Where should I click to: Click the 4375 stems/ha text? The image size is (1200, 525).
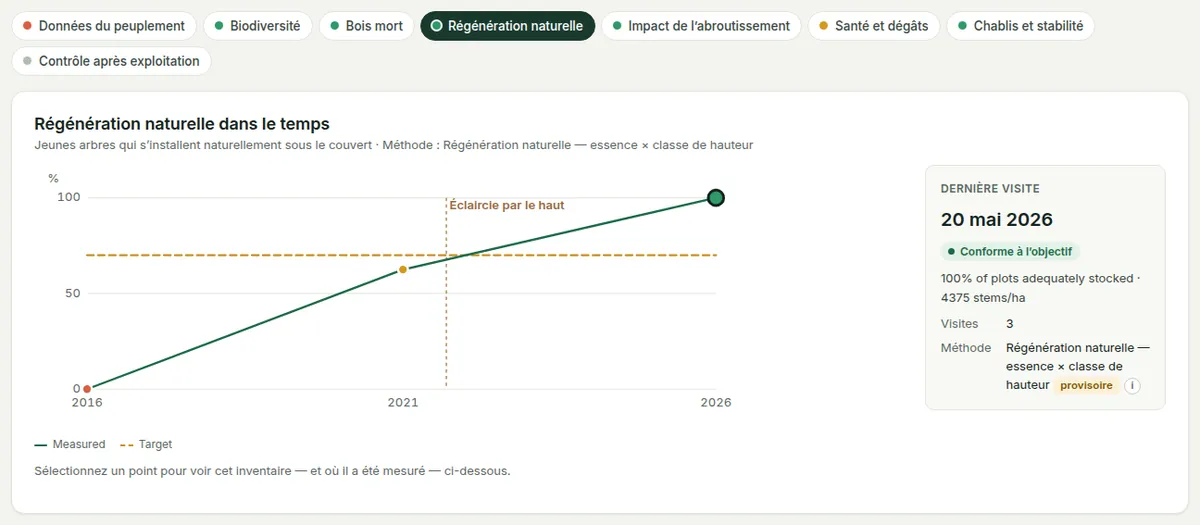pyautogui.click(x=983, y=298)
